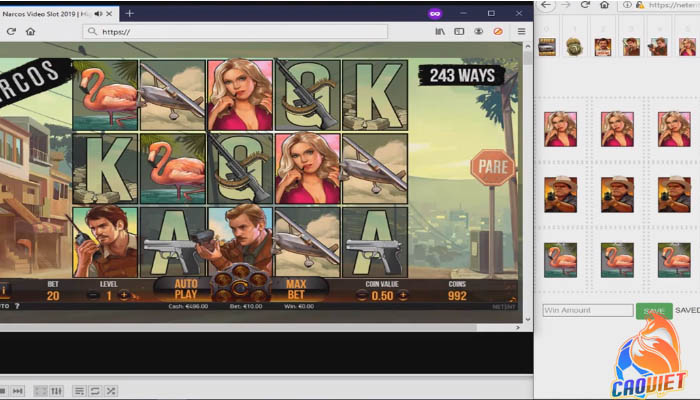Open the question mark help in game footer
The image size is (700, 400).
tap(17, 306)
